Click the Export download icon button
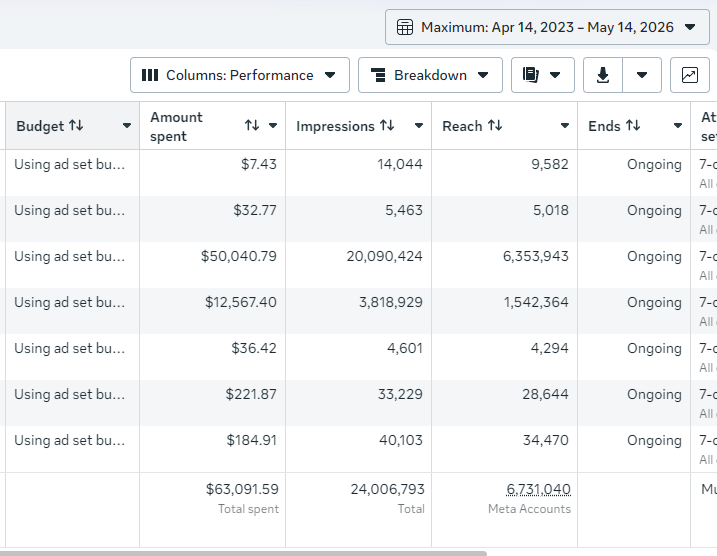Screen dimensions: 717x556 [603, 75]
